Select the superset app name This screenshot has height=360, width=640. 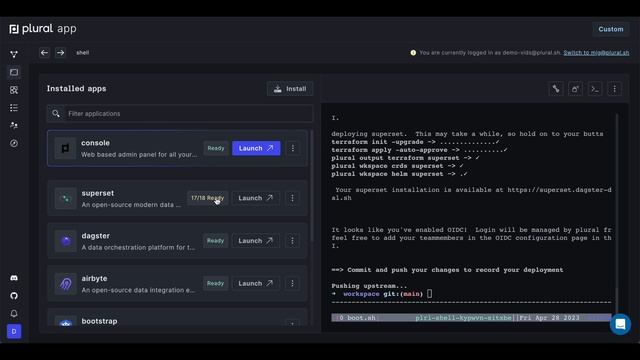pos(98,193)
